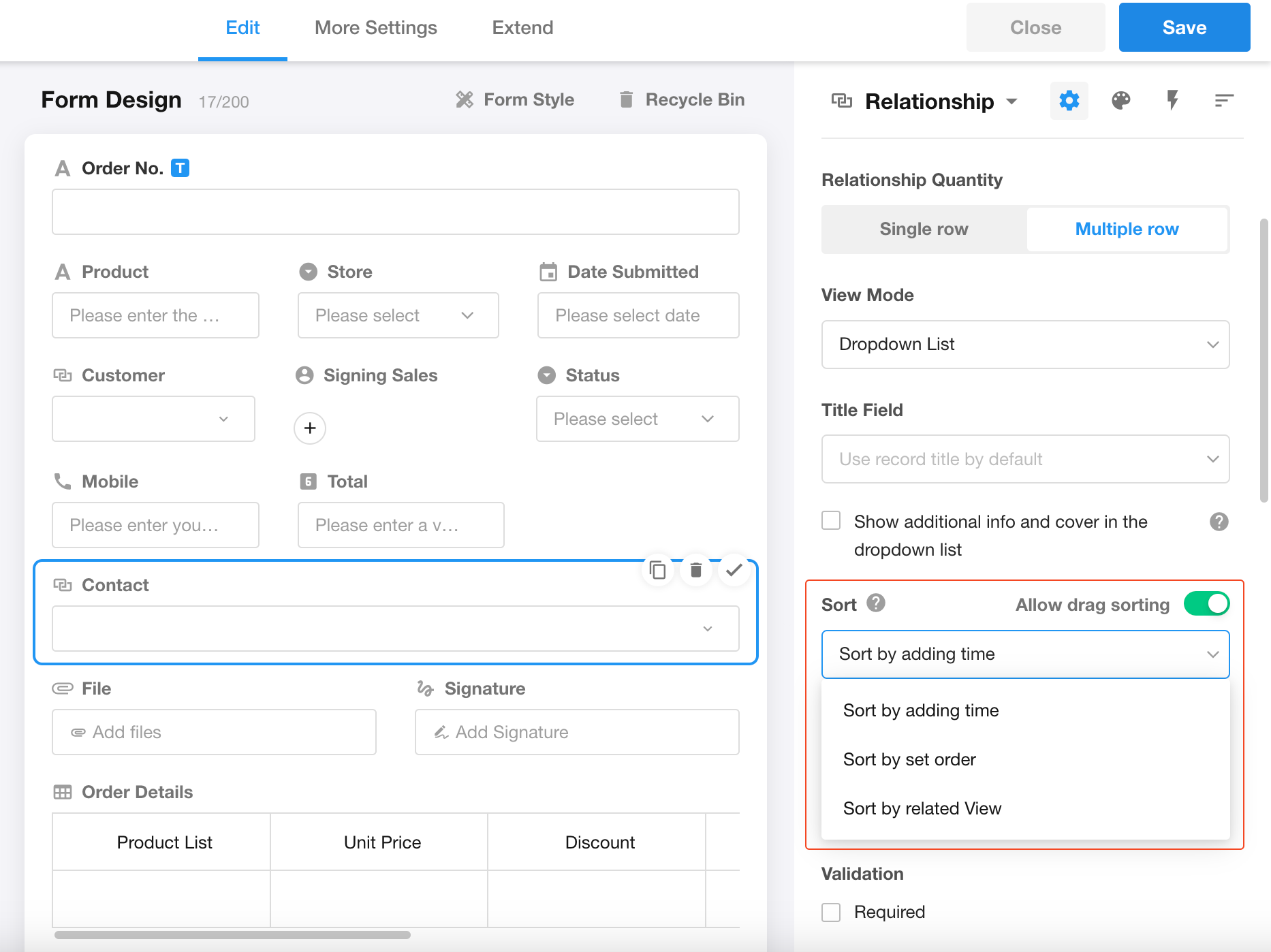Open the Recycle Bin
Screen dimensions: 1271x952
pos(682,99)
